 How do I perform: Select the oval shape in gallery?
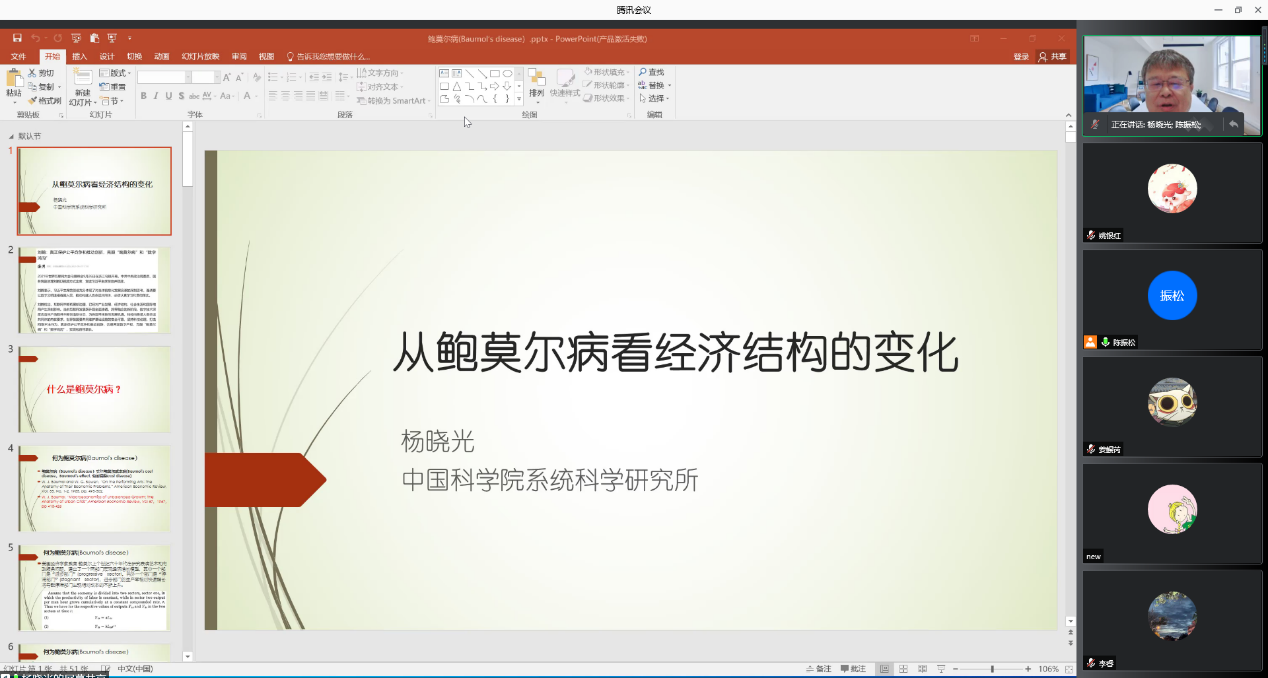pyautogui.click(x=507, y=73)
